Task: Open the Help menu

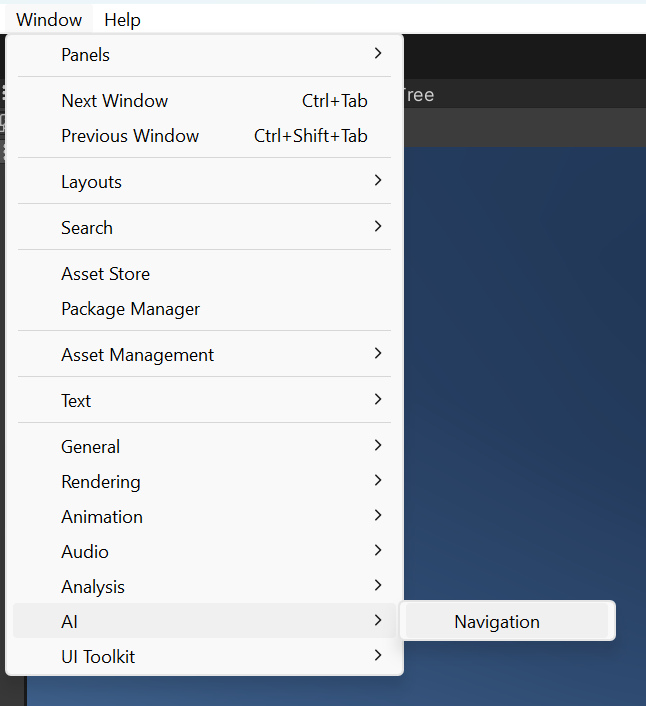Action: 122,20
